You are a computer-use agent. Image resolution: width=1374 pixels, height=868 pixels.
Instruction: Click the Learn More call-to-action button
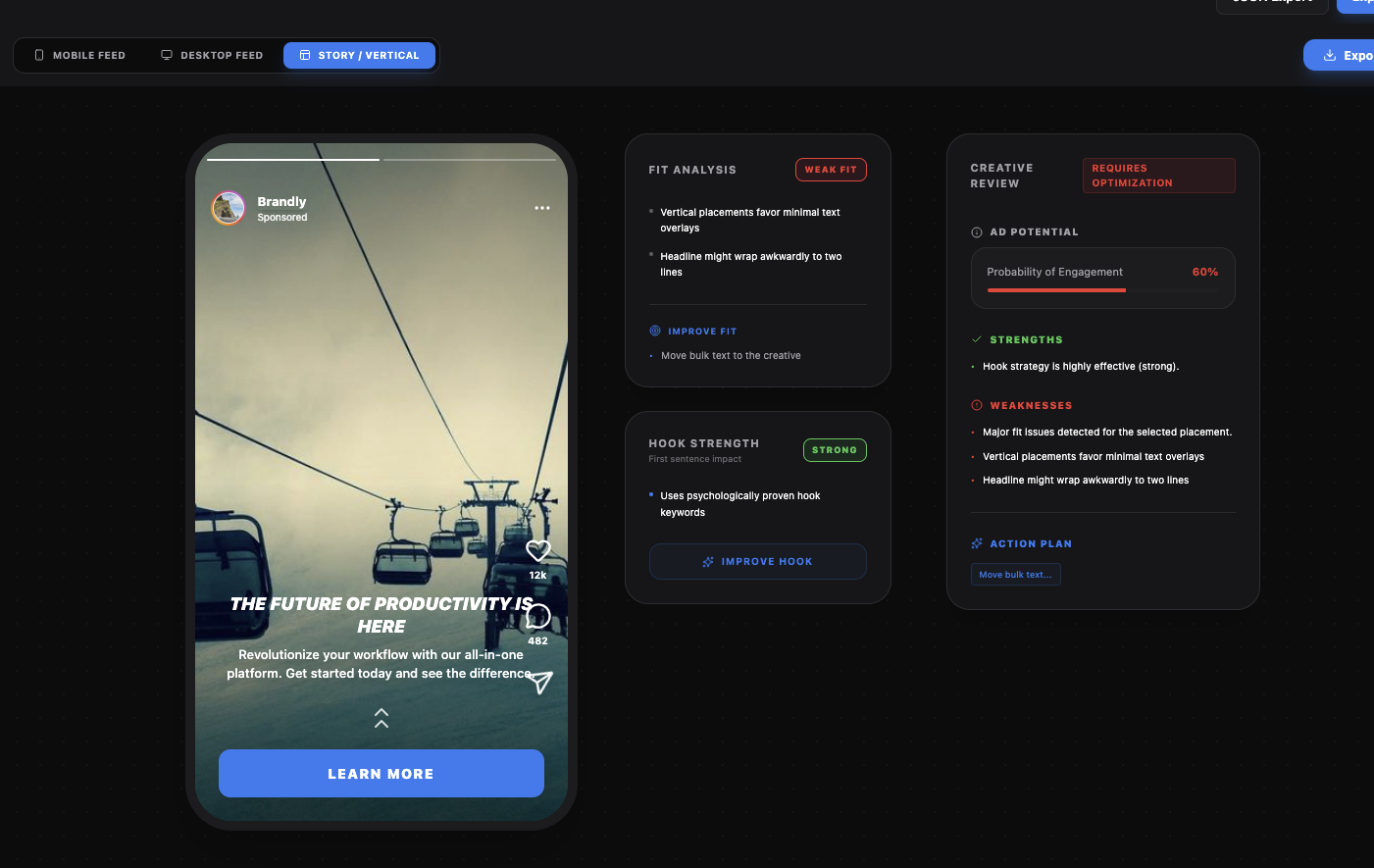point(382,774)
